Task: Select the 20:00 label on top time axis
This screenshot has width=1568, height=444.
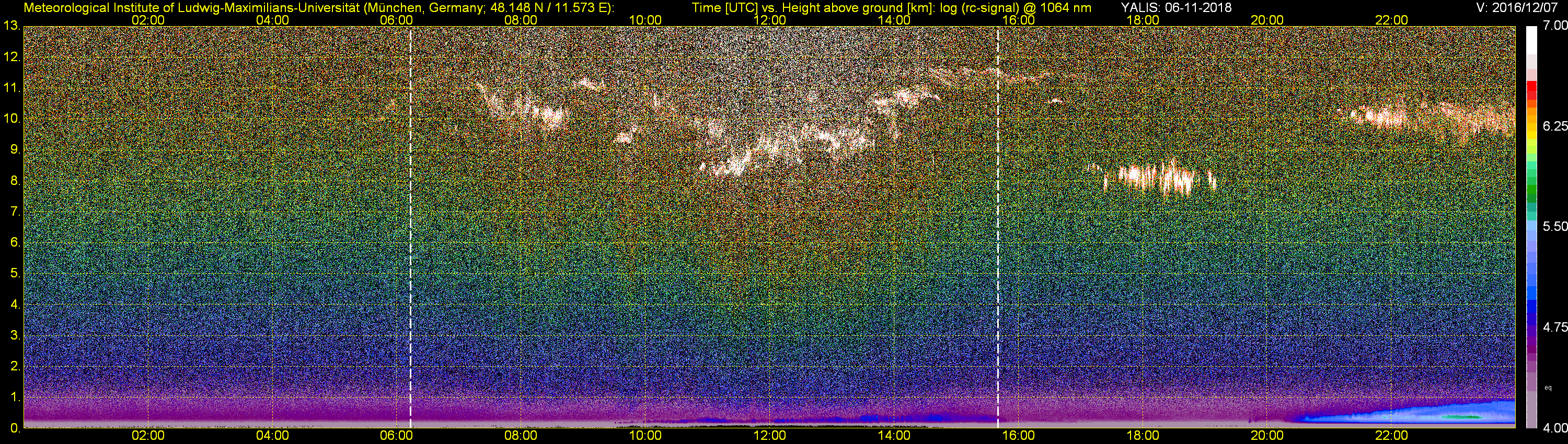Action: pos(1267,20)
